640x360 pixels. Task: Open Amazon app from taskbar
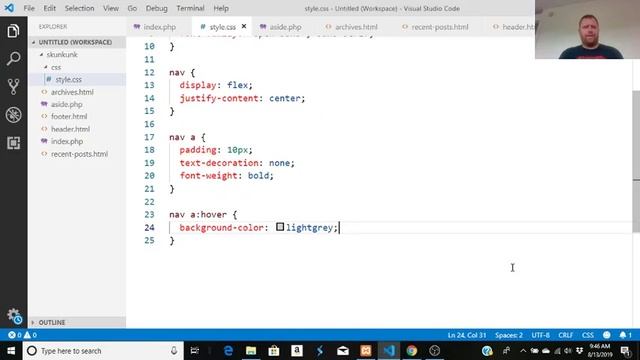pyautogui.click(x=297, y=351)
